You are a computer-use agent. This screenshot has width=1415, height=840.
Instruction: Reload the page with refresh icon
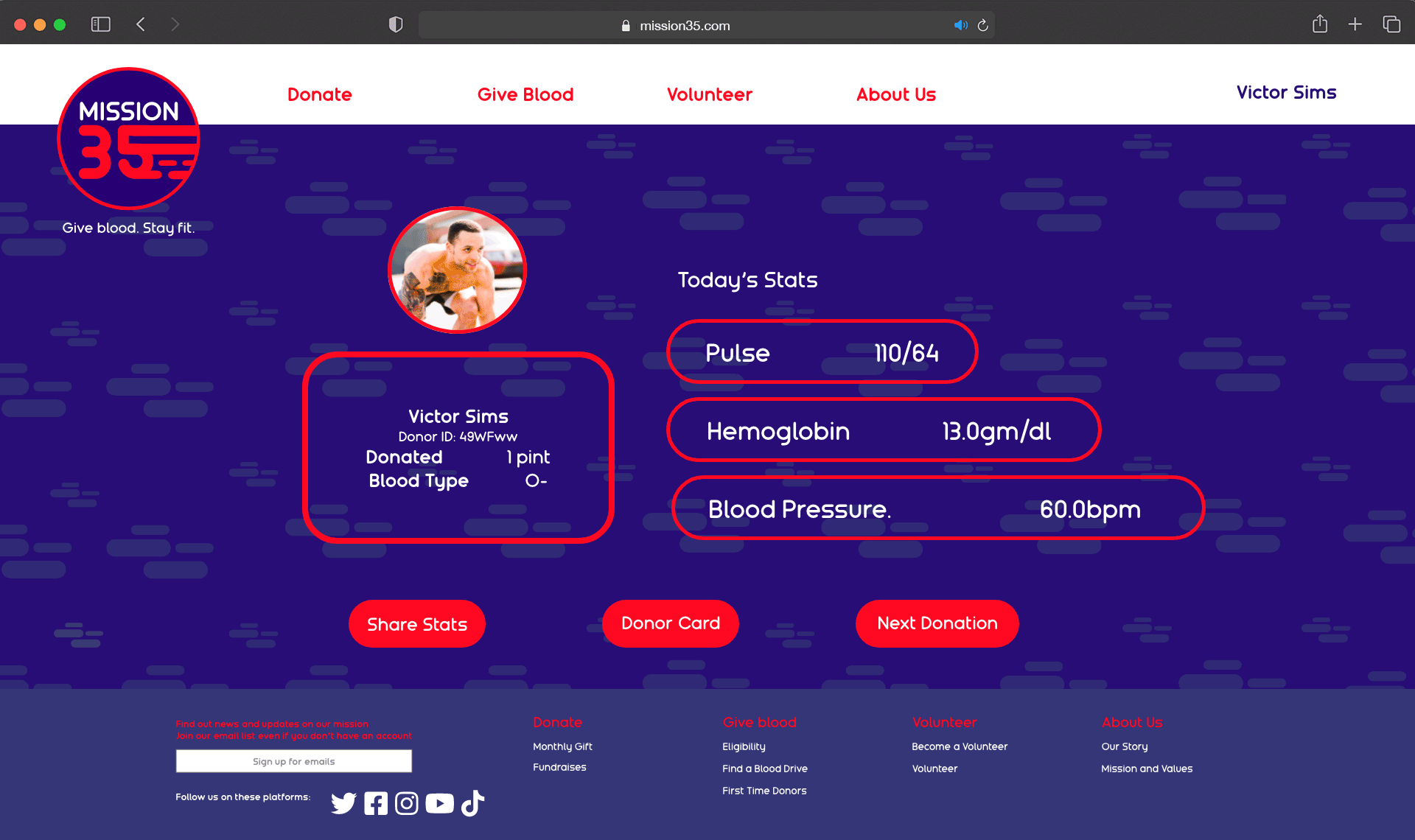(982, 25)
